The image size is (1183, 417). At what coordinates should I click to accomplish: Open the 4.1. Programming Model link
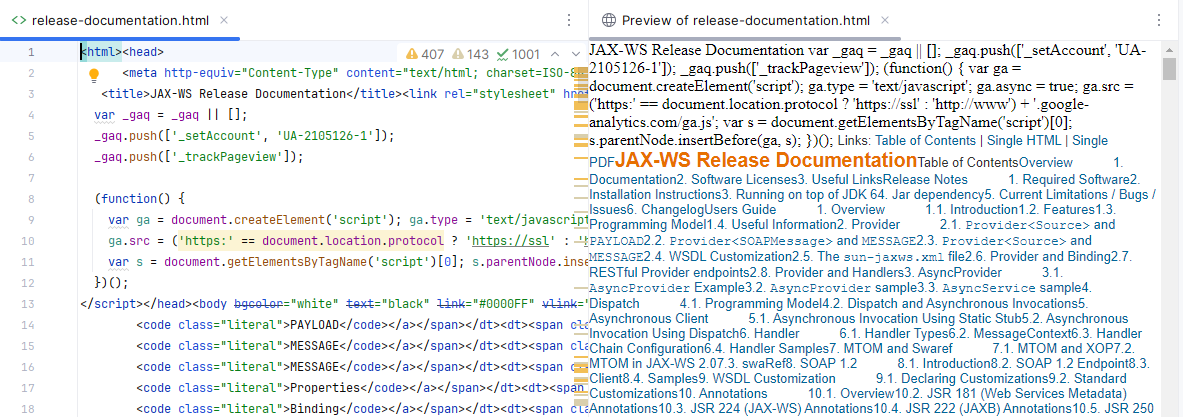pyautogui.click(x=751, y=303)
